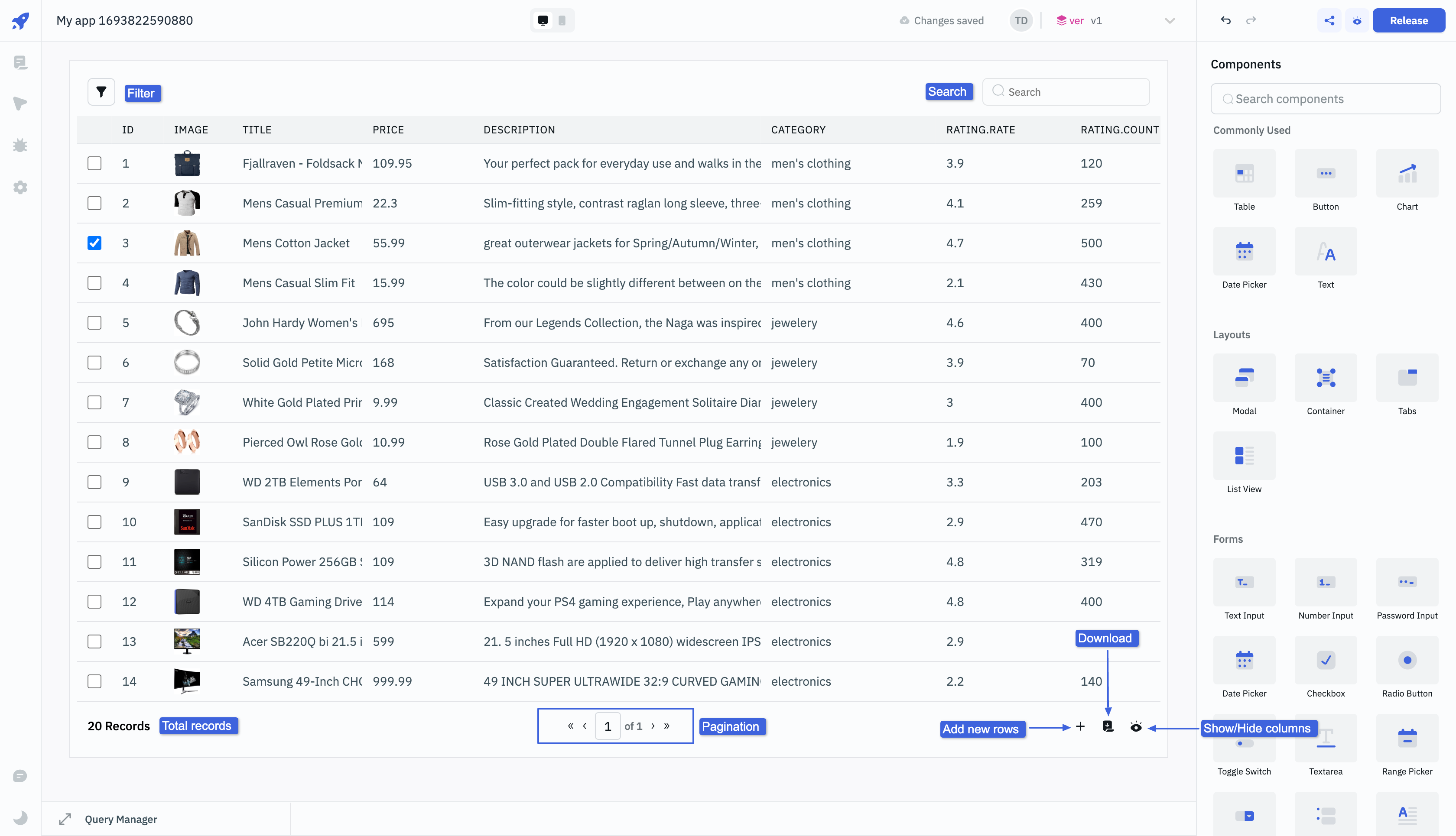Click the add new row plus icon
This screenshot has width=1456, height=836.
1080,726
